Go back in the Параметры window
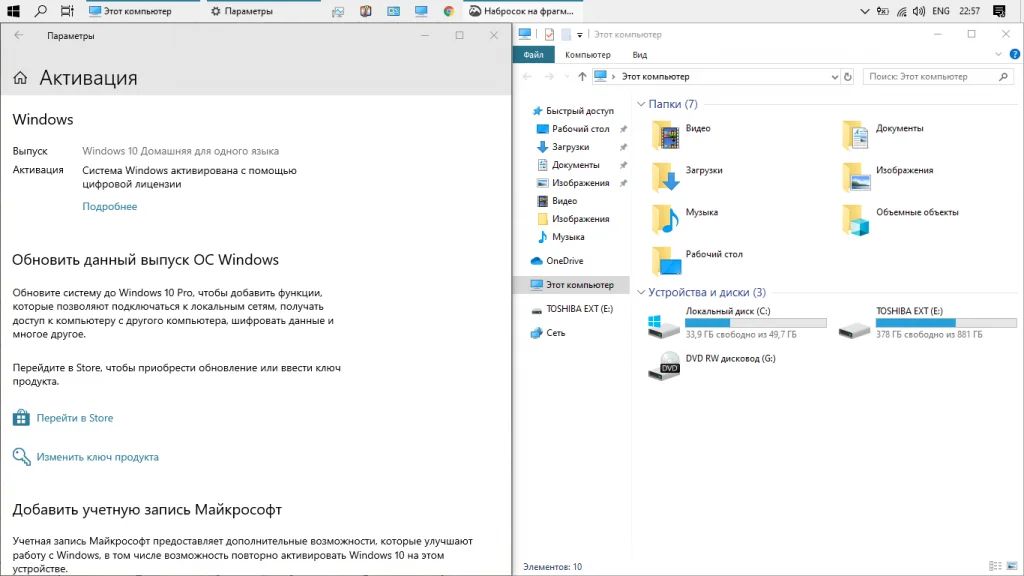The height and width of the screenshot is (576, 1024). tap(18, 35)
